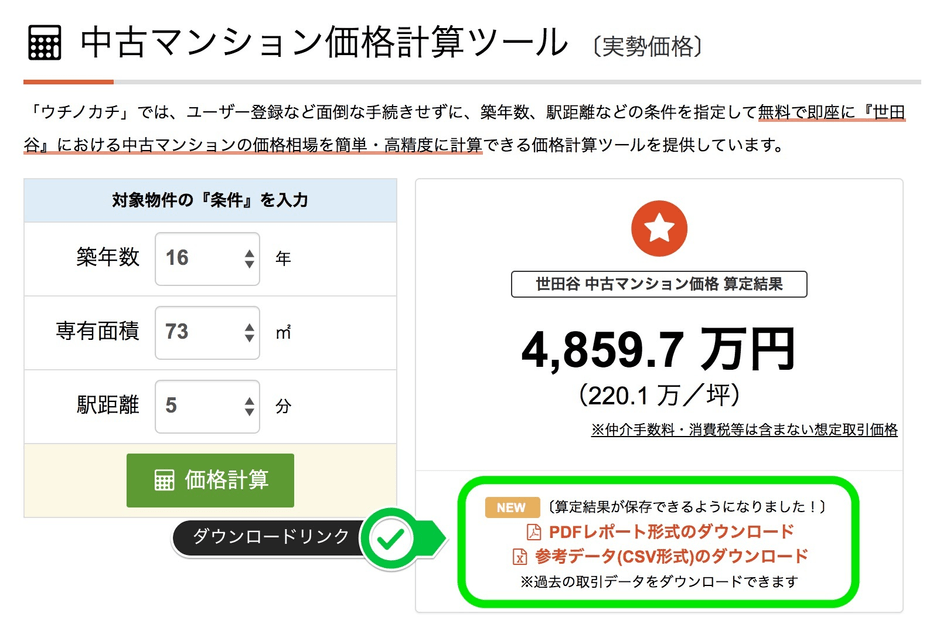Click the orange NEW badge
Viewport: 940px width, 627px height.
(x=512, y=507)
